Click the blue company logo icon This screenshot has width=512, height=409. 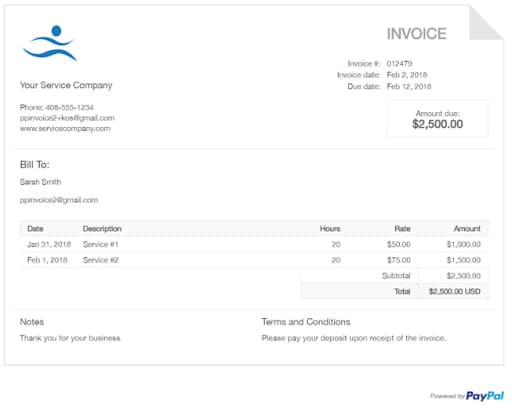pyautogui.click(x=50, y=43)
